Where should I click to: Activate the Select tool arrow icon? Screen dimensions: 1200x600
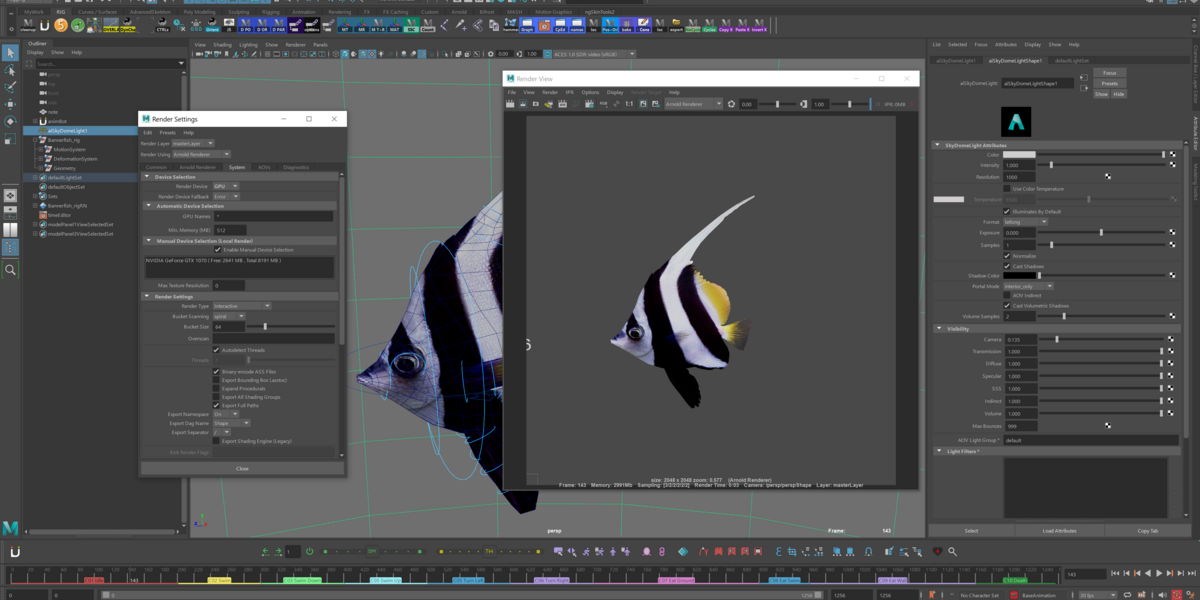(11, 52)
